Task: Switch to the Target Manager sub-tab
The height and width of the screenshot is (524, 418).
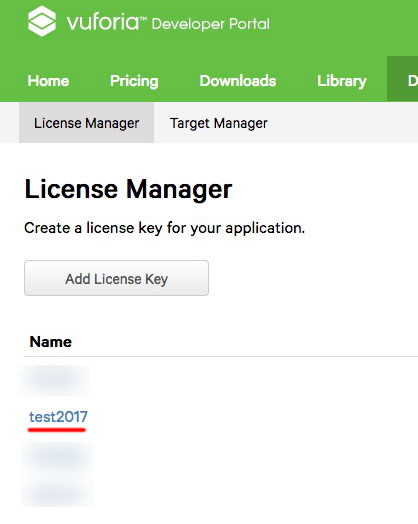Action: (x=219, y=123)
